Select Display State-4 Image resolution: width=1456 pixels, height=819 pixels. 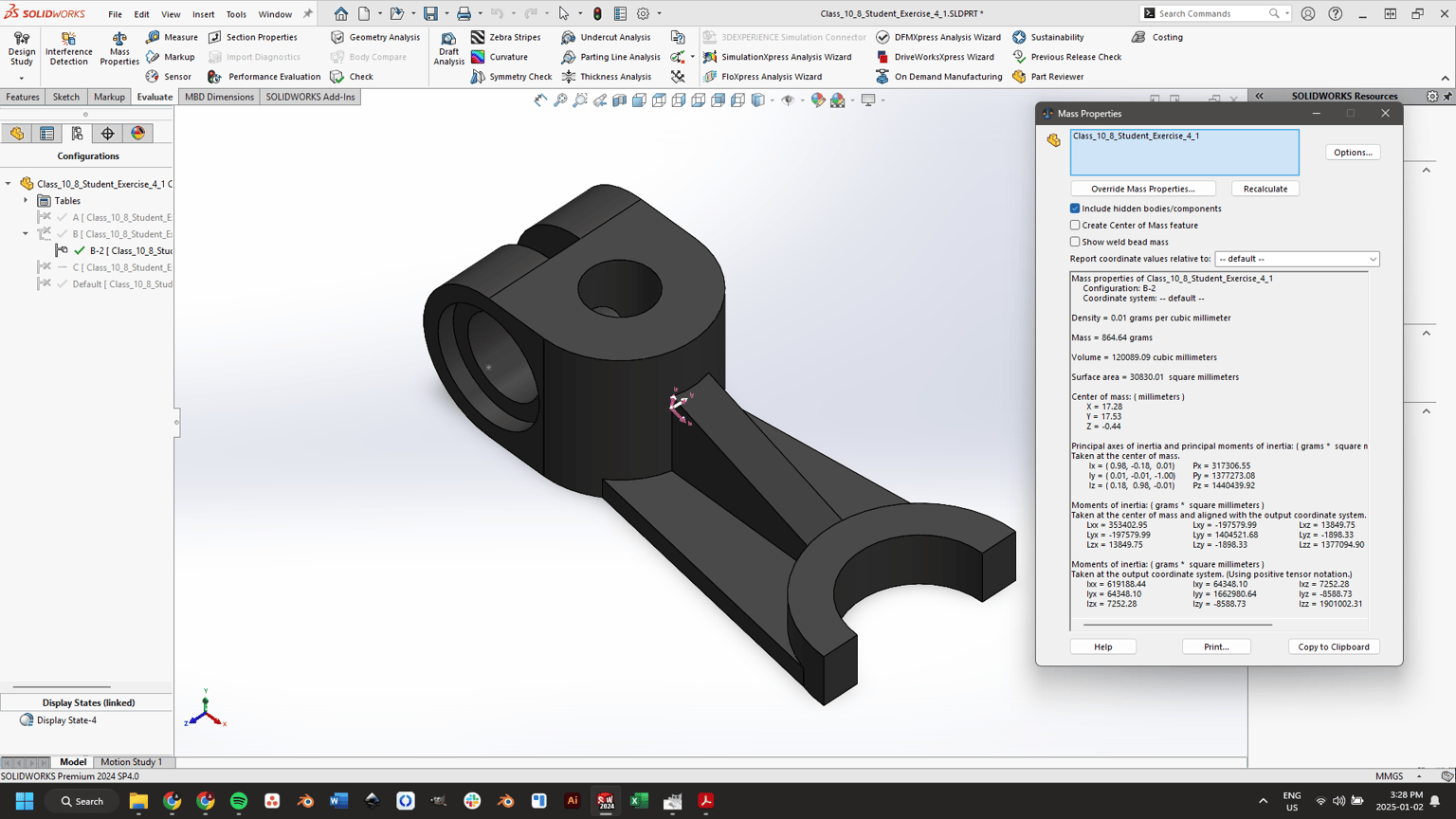pyautogui.click(x=65, y=720)
